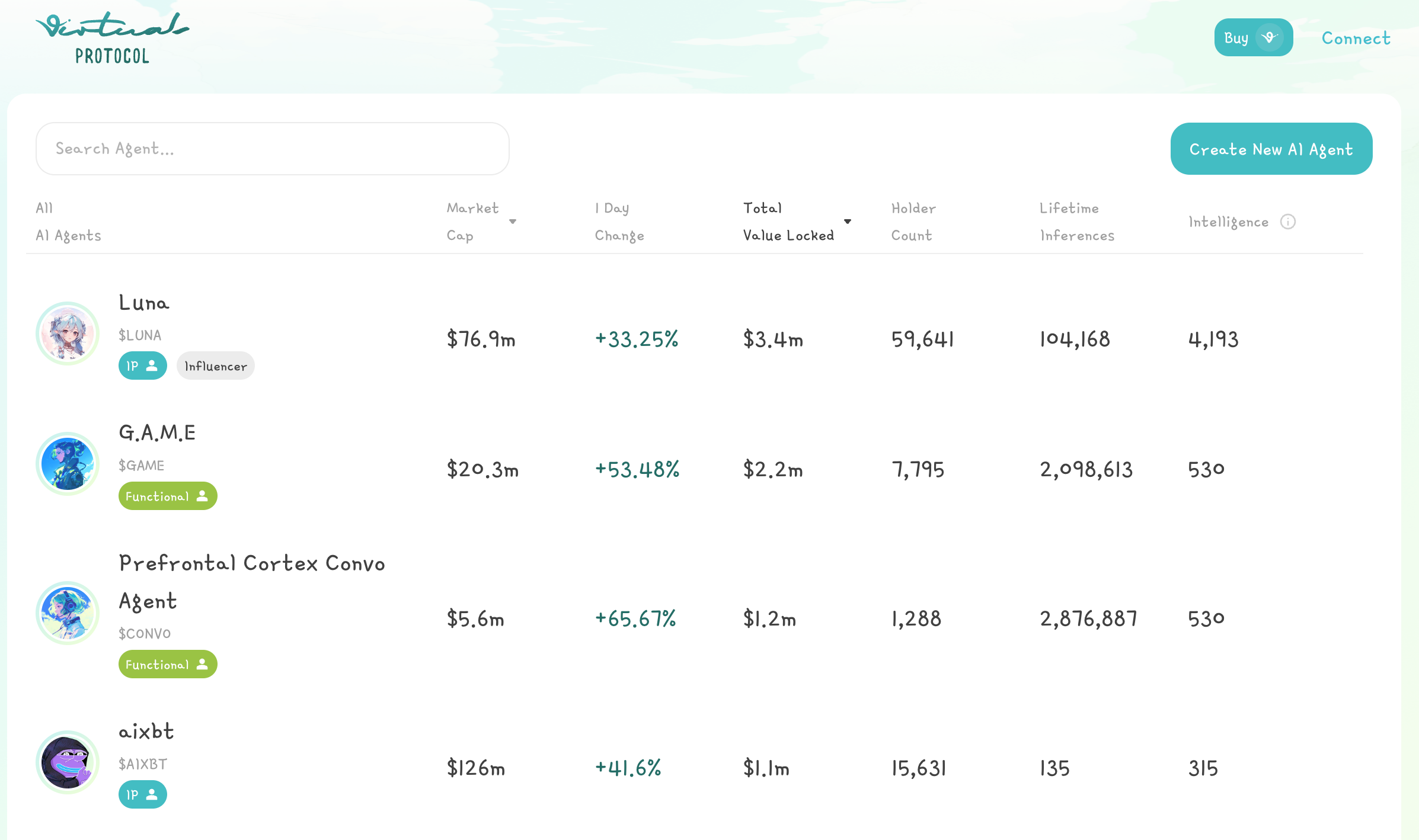Click the Market Cap column header
The width and height of the screenshot is (1419, 840).
pyautogui.click(x=473, y=222)
